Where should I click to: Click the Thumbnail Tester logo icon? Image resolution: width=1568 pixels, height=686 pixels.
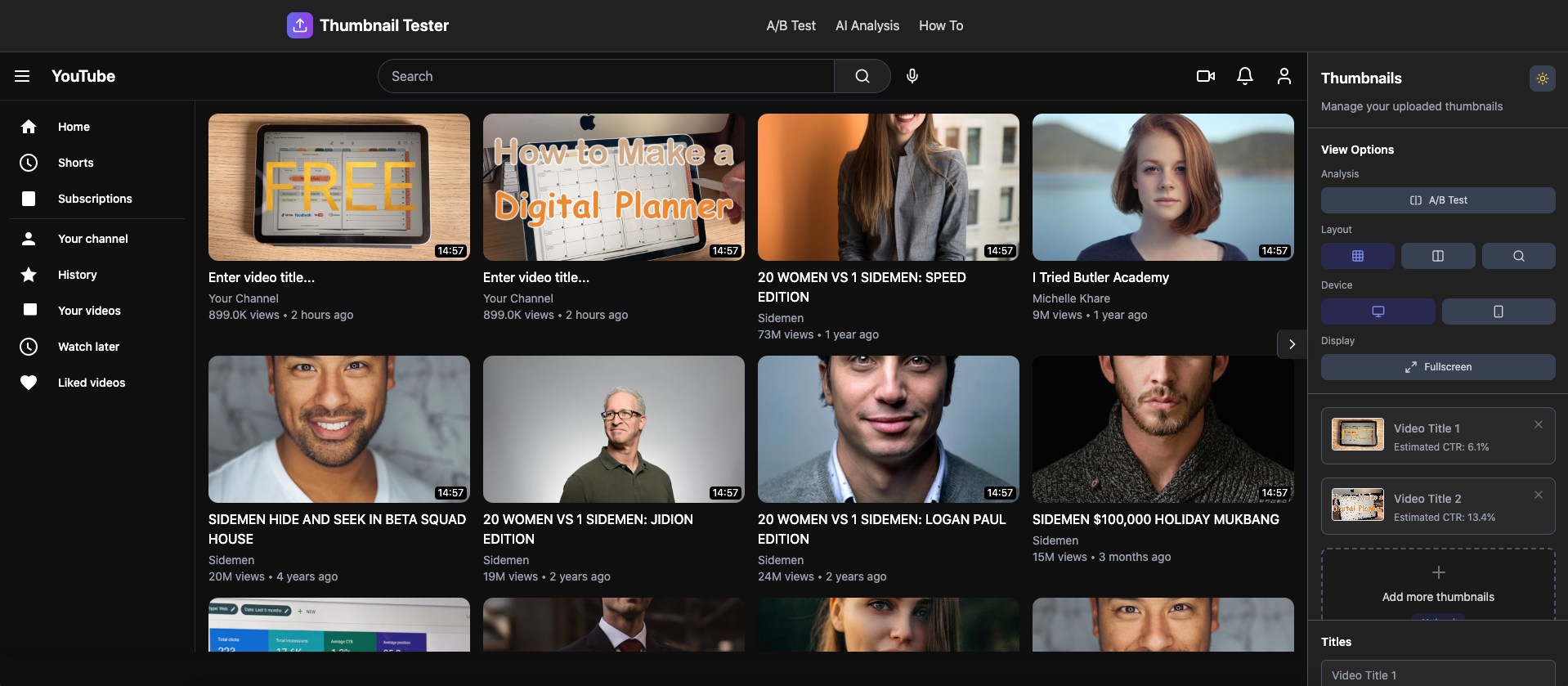click(x=300, y=25)
